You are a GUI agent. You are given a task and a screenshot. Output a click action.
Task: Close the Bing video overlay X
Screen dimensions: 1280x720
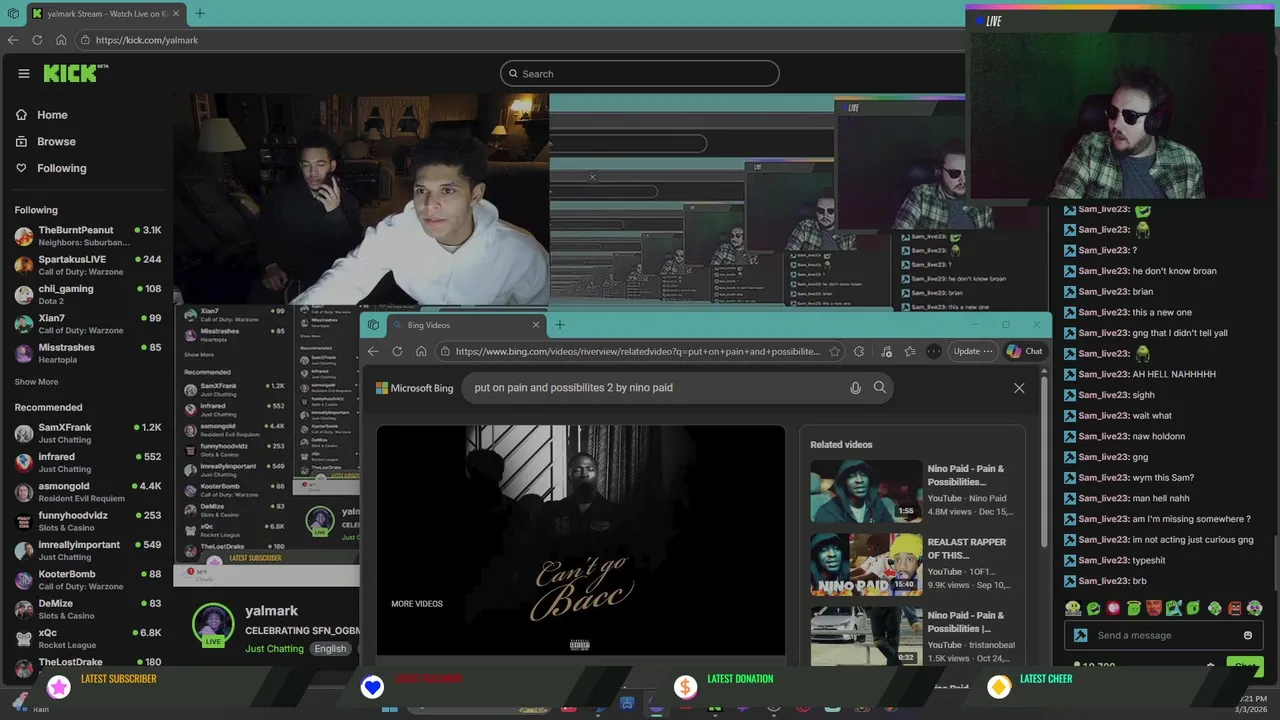point(1019,388)
